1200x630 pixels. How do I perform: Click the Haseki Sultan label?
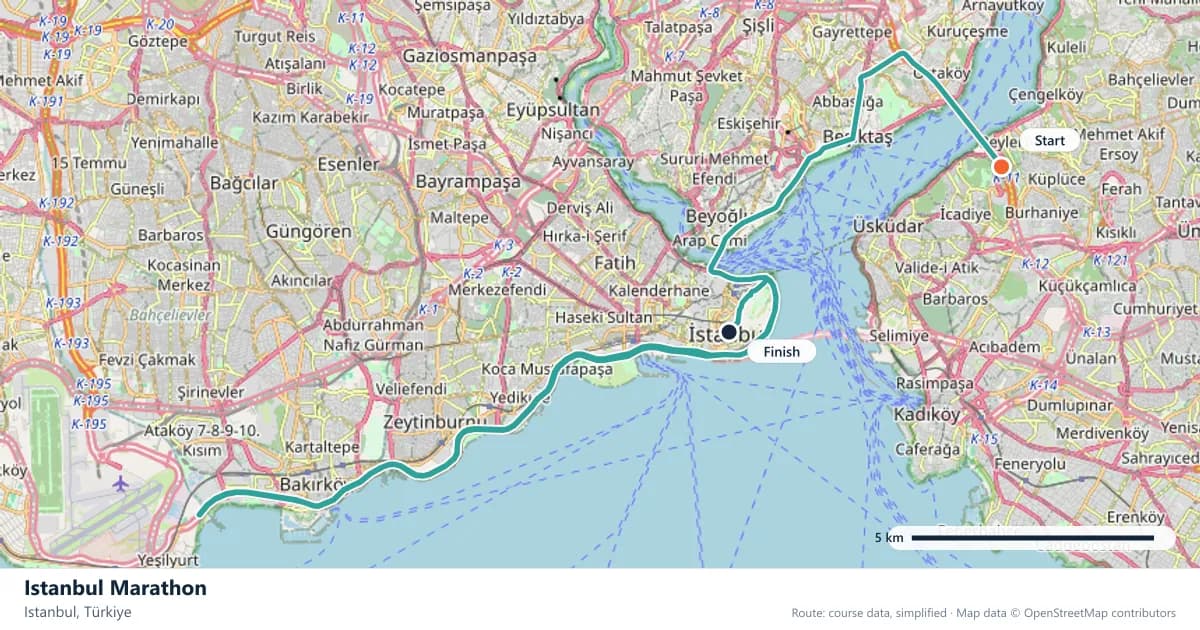pyautogui.click(x=603, y=317)
